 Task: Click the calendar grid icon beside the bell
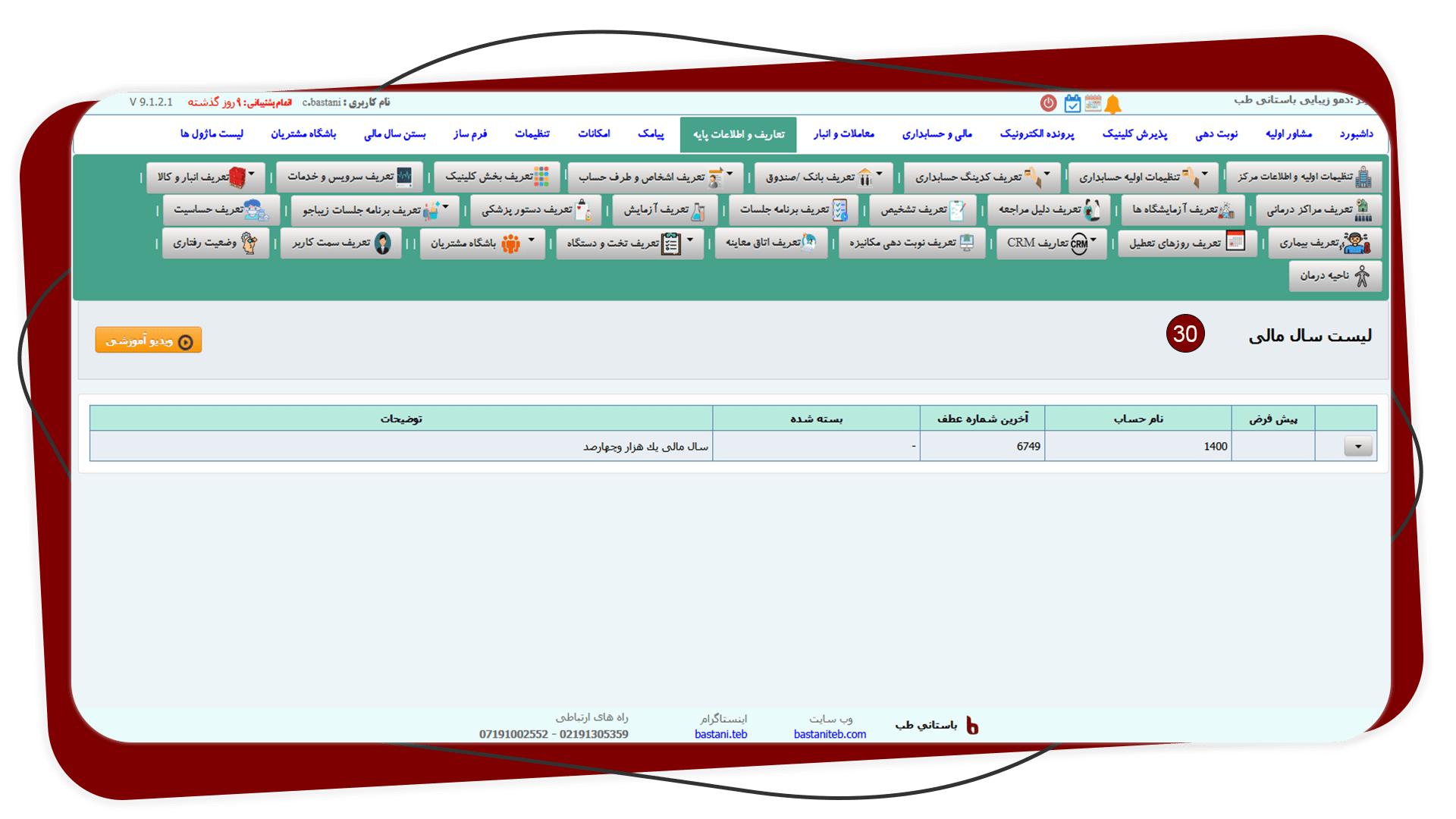coord(1093,103)
